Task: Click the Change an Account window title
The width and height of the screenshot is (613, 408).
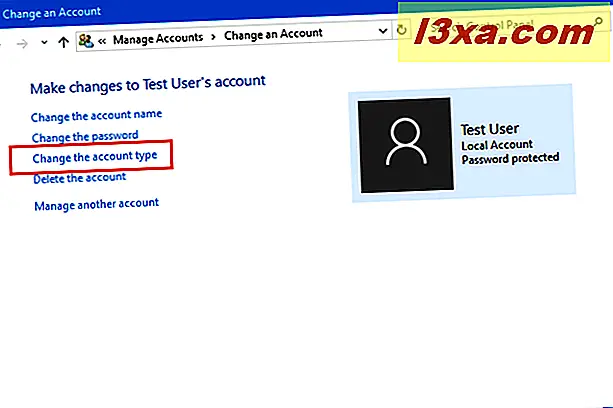Action: tap(52, 13)
